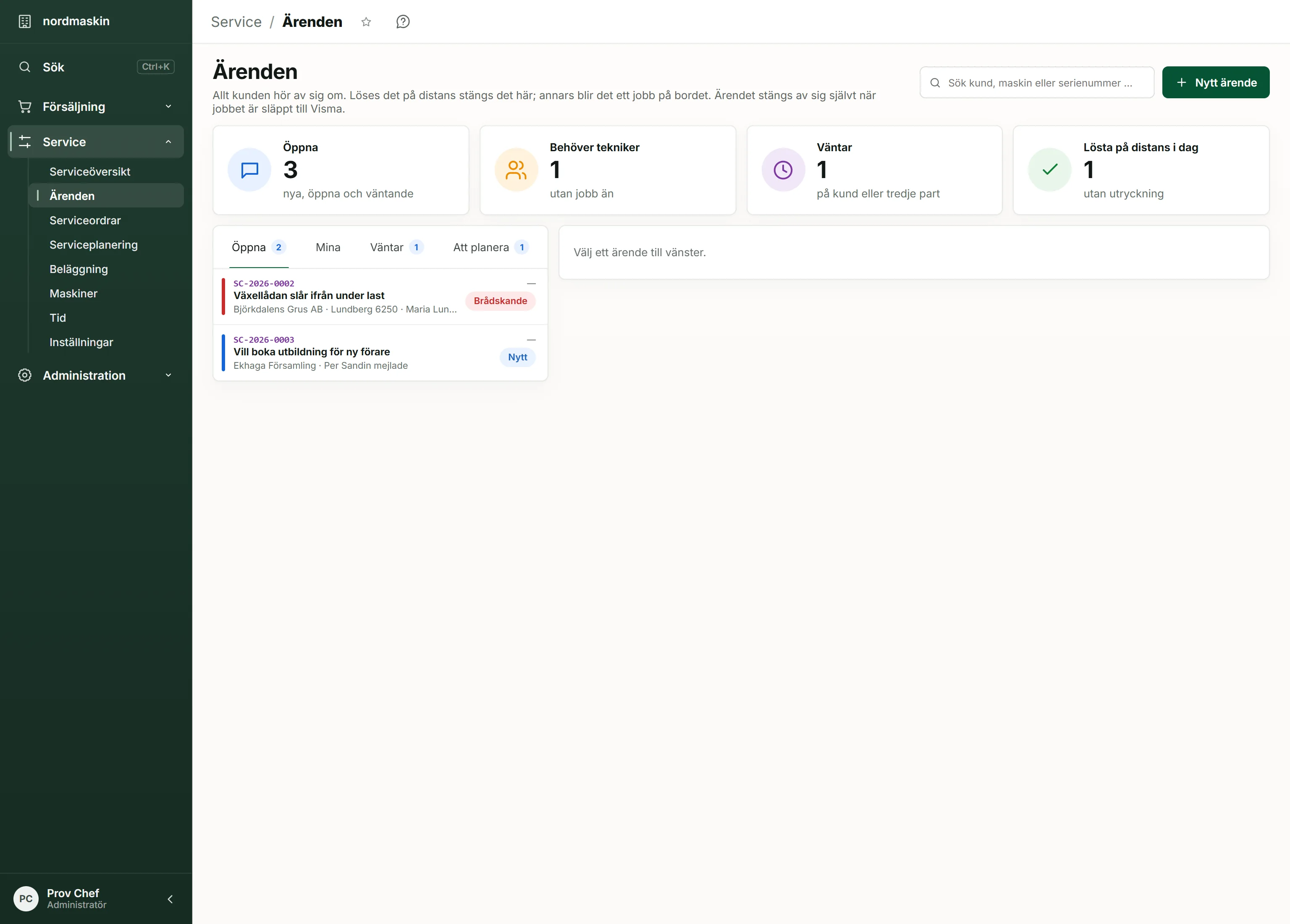This screenshot has height=924, width=1290.
Task: Click the Försäljning shopping cart icon
Action: (x=24, y=107)
